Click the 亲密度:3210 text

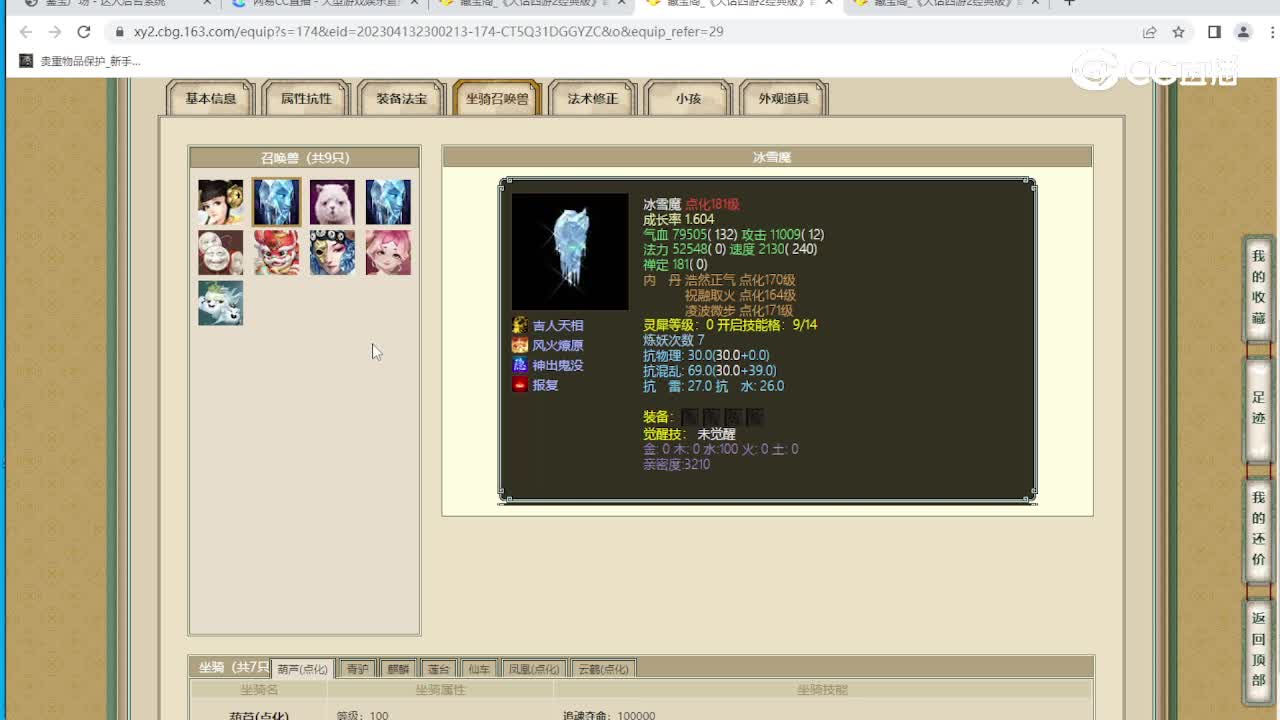tap(677, 464)
